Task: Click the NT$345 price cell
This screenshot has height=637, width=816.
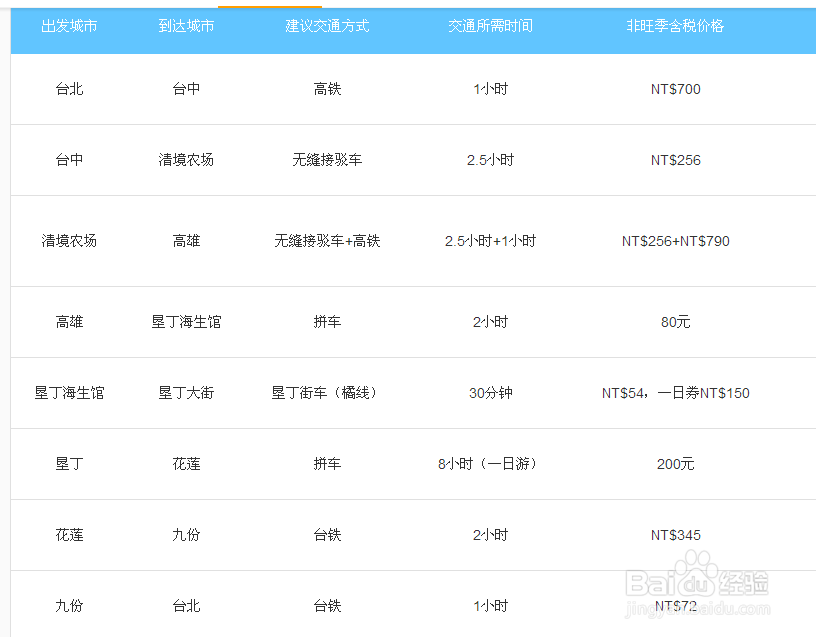Action: point(675,535)
